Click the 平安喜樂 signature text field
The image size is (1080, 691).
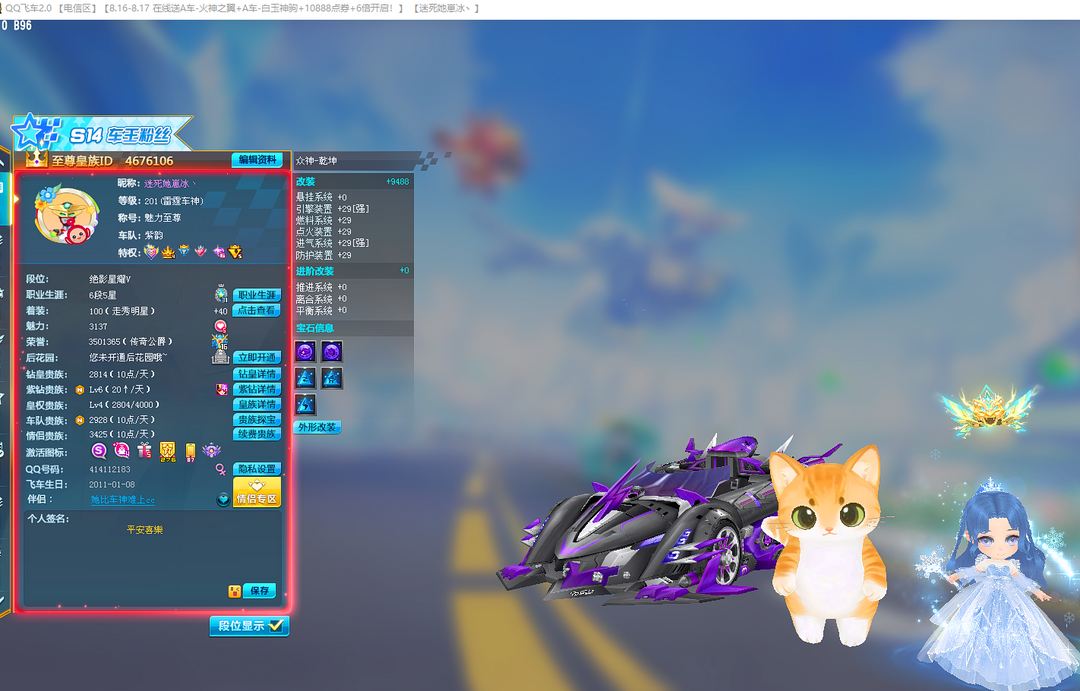(145, 530)
